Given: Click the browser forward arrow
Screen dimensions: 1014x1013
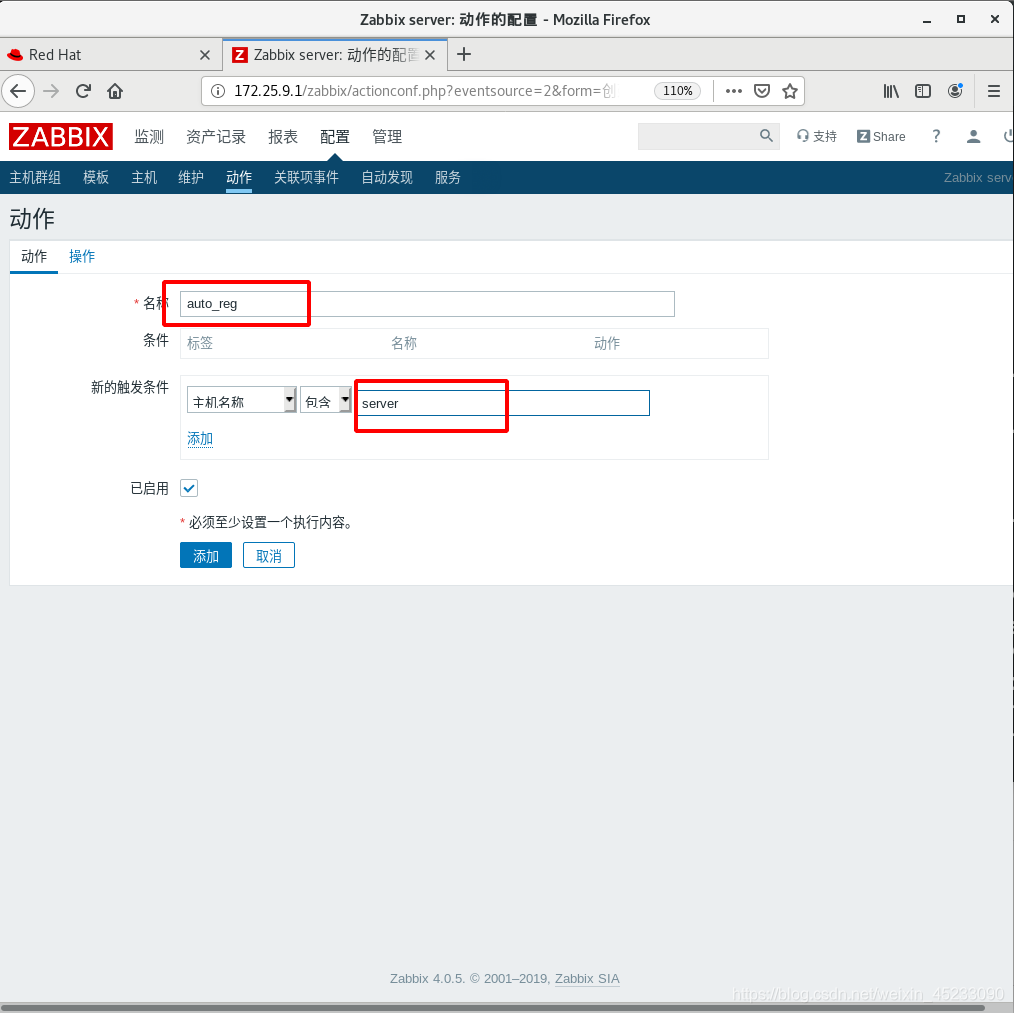Looking at the screenshot, I should tap(50, 91).
